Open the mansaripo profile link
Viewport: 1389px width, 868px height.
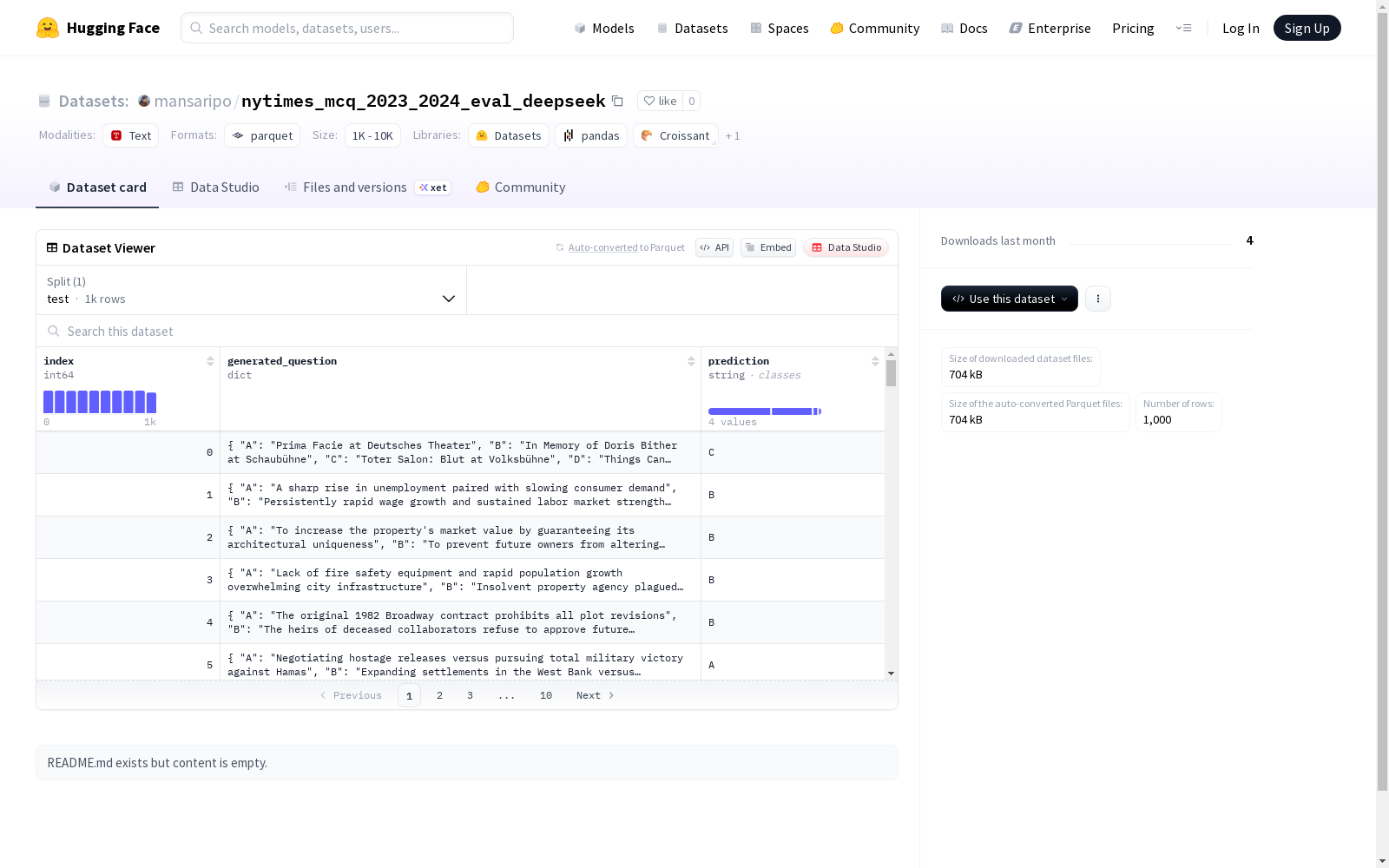(x=193, y=101)
